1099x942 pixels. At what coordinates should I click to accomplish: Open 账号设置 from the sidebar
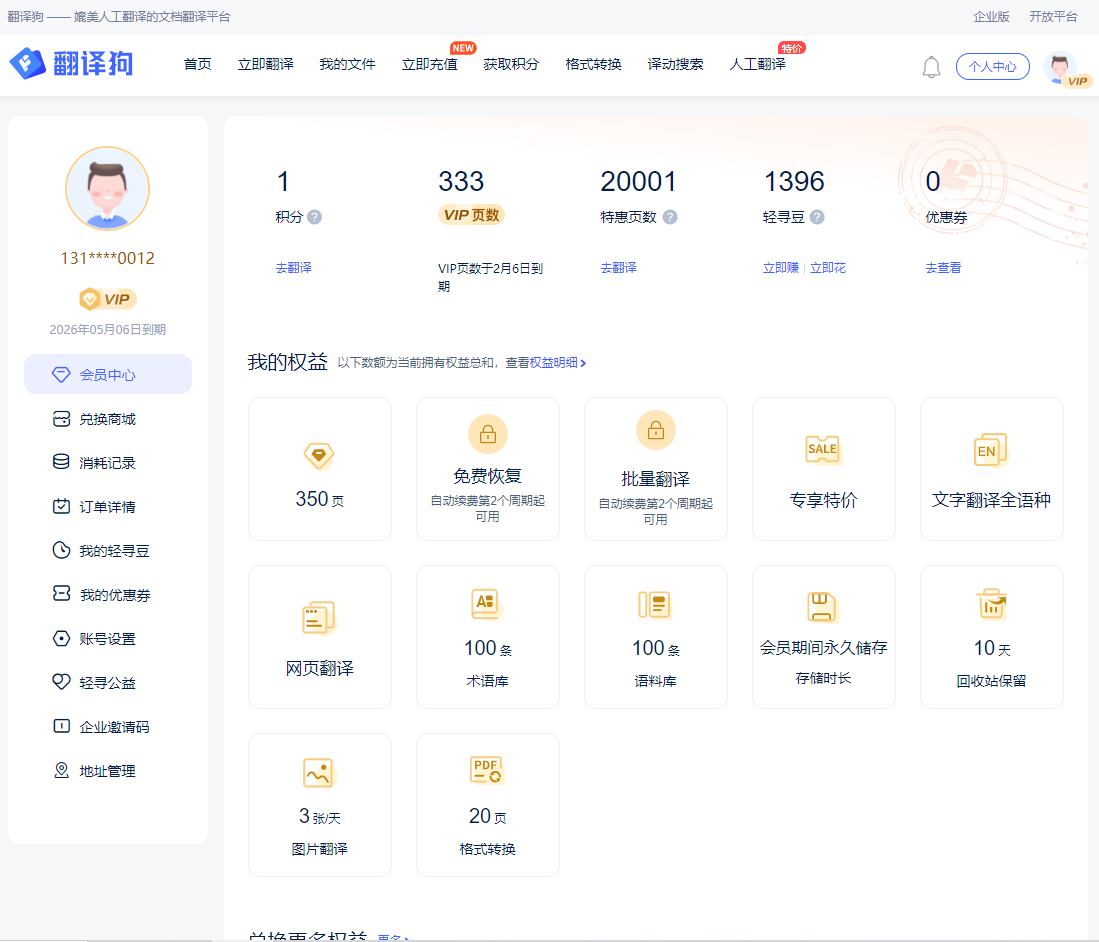click(107, 639)
